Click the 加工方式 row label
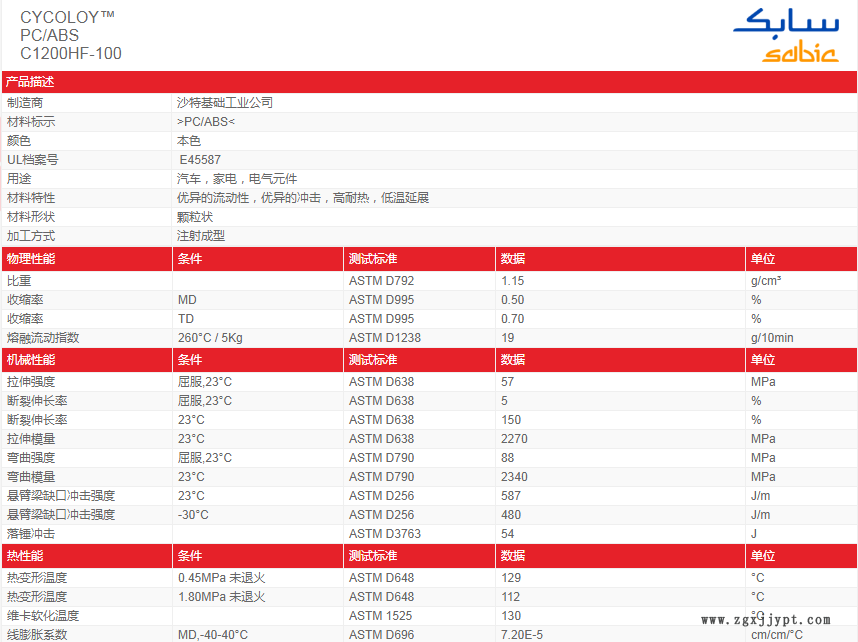Viewport: 858px width, 642px height. click(x=31, y=236)
